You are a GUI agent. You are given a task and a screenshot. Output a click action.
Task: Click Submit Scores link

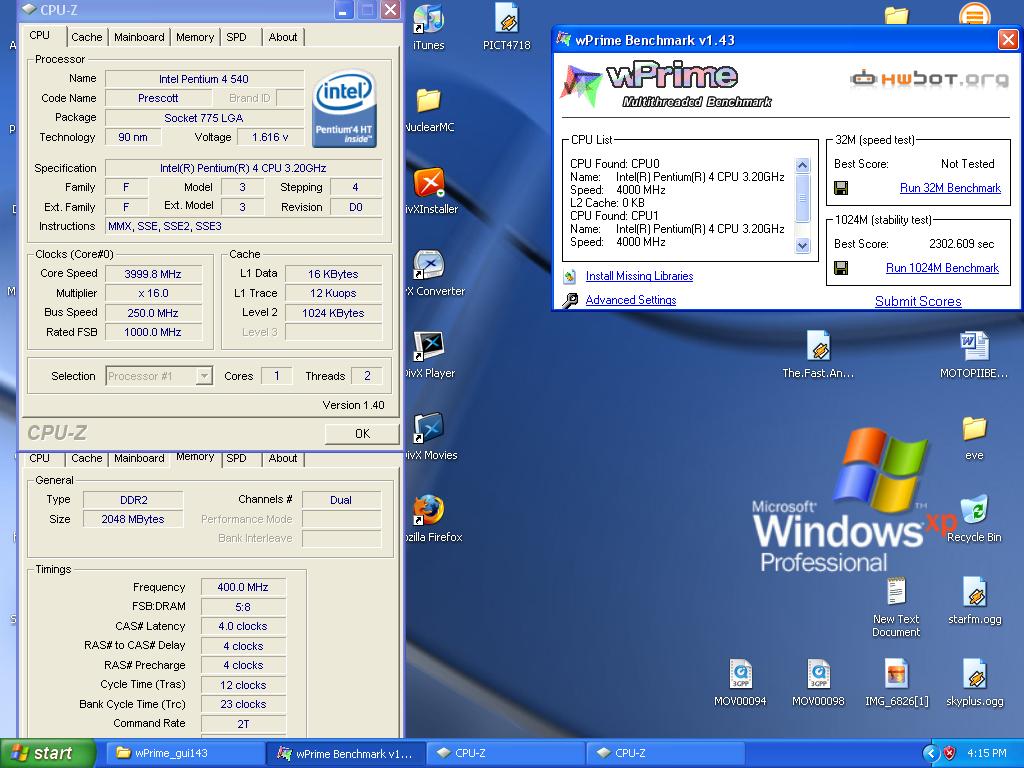point(918,301)
